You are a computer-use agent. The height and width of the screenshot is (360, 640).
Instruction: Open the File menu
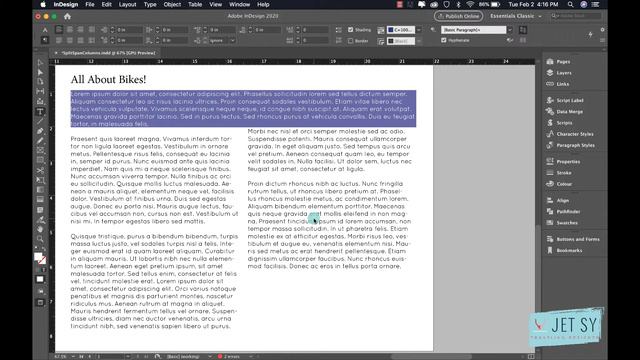pyautogui.click(x=90, y=4)
